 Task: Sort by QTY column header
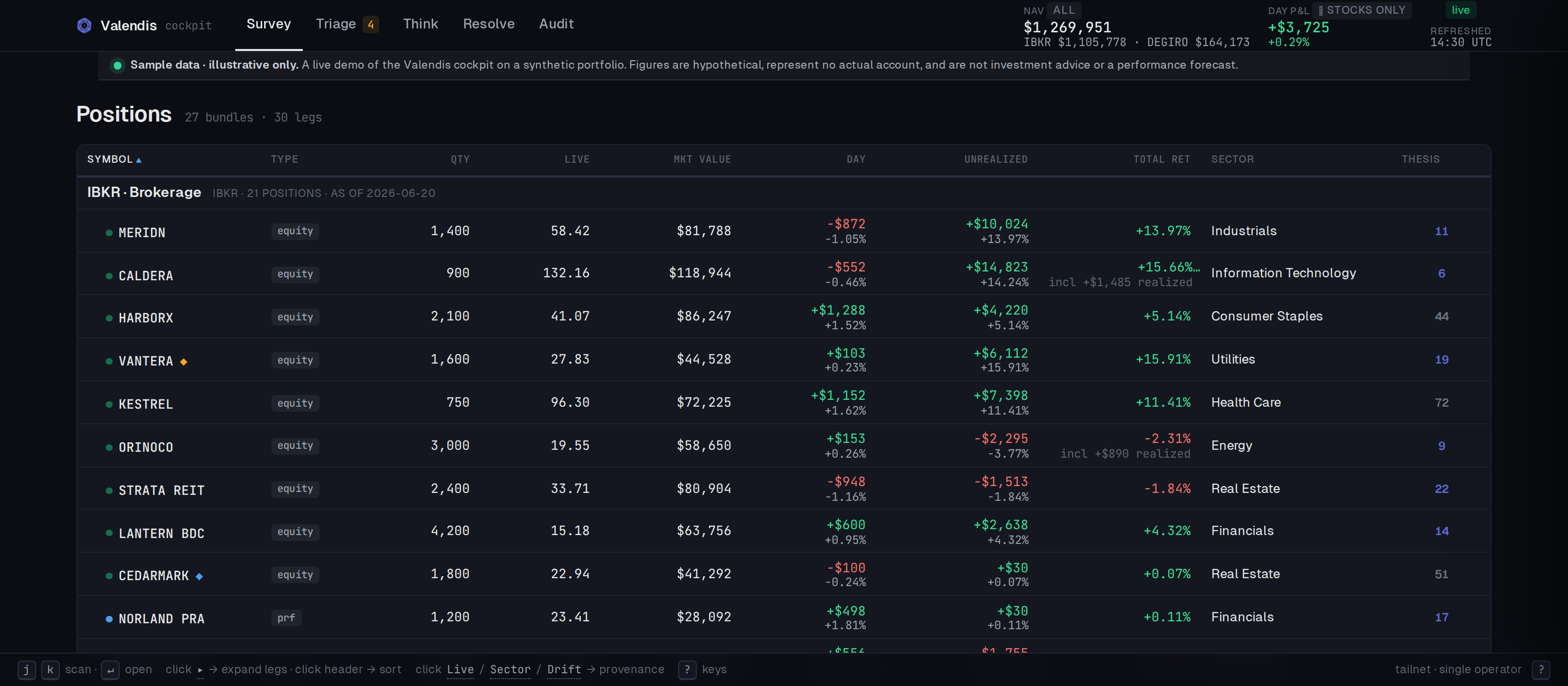[460, 159]
